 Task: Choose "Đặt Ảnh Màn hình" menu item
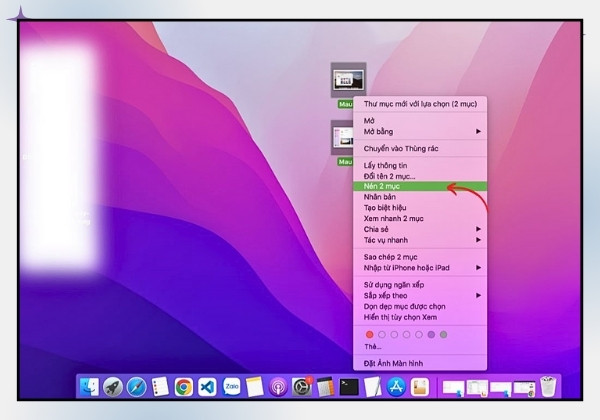tap(420, 363)
